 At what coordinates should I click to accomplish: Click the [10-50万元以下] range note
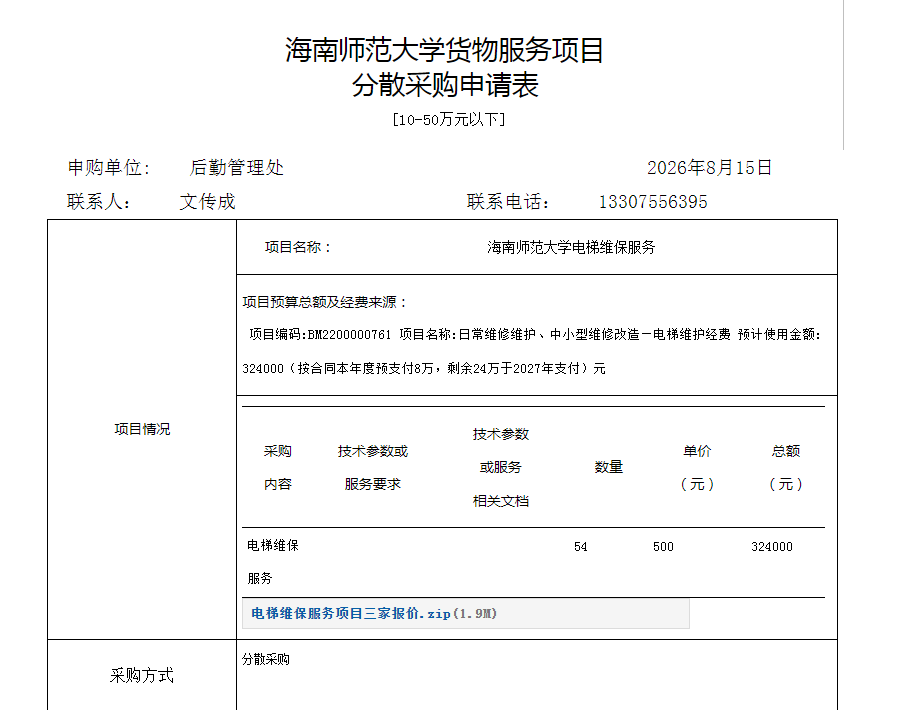click(x=449, y=120)
